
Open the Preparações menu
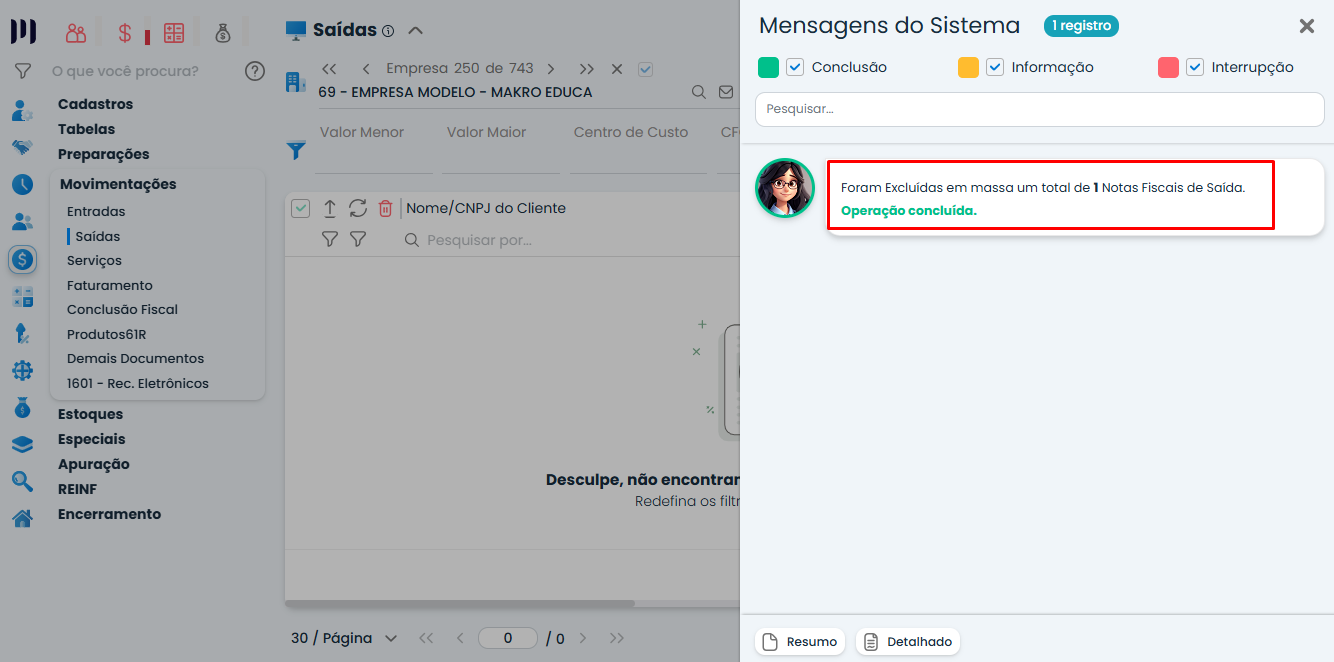(x=103, y=154)
